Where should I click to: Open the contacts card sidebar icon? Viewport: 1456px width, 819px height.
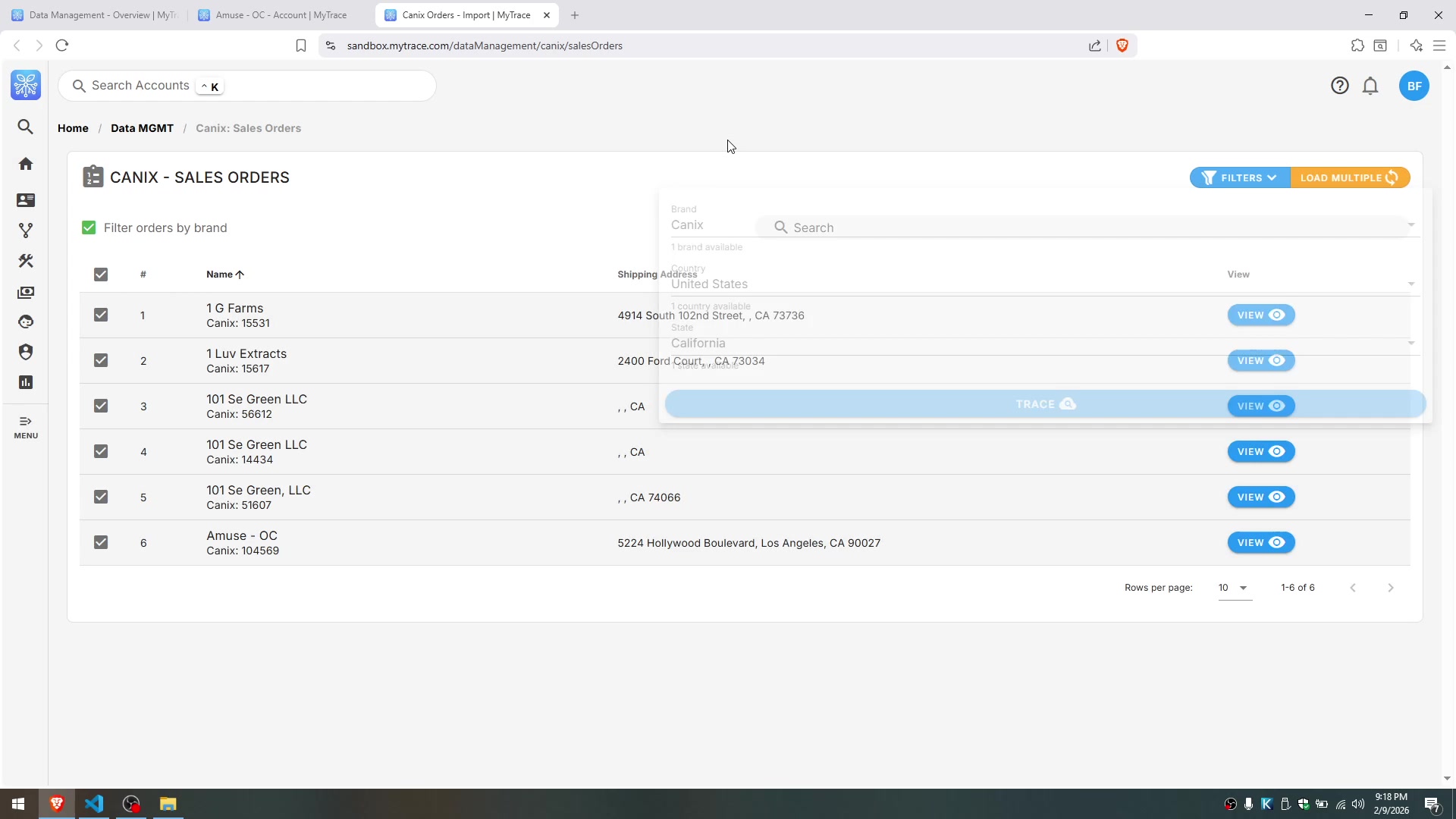pyautogui.click(x=26, y=200)
